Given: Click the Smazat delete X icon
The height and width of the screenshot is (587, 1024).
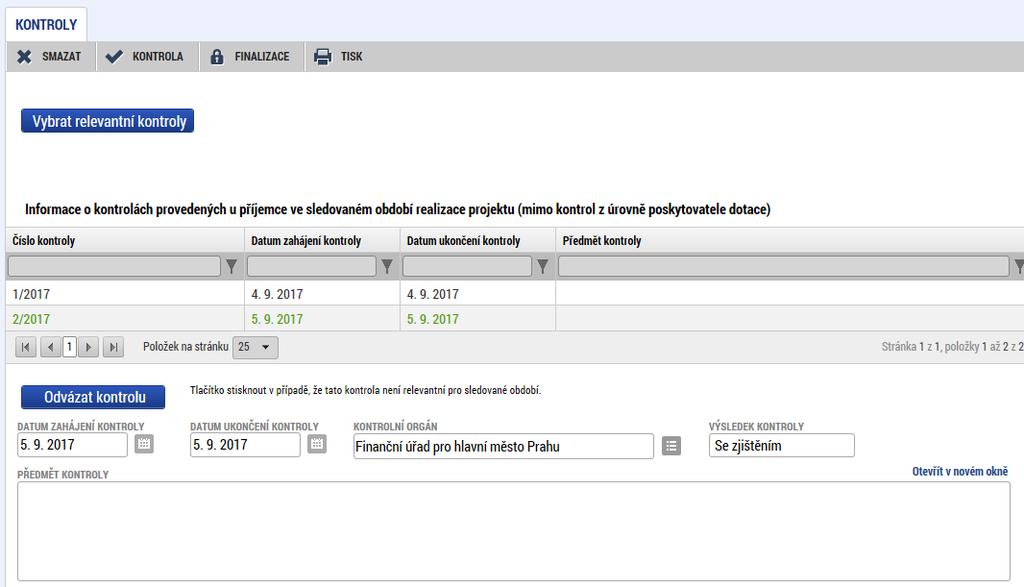Looking at the screenshot, I should pos(24,57).
